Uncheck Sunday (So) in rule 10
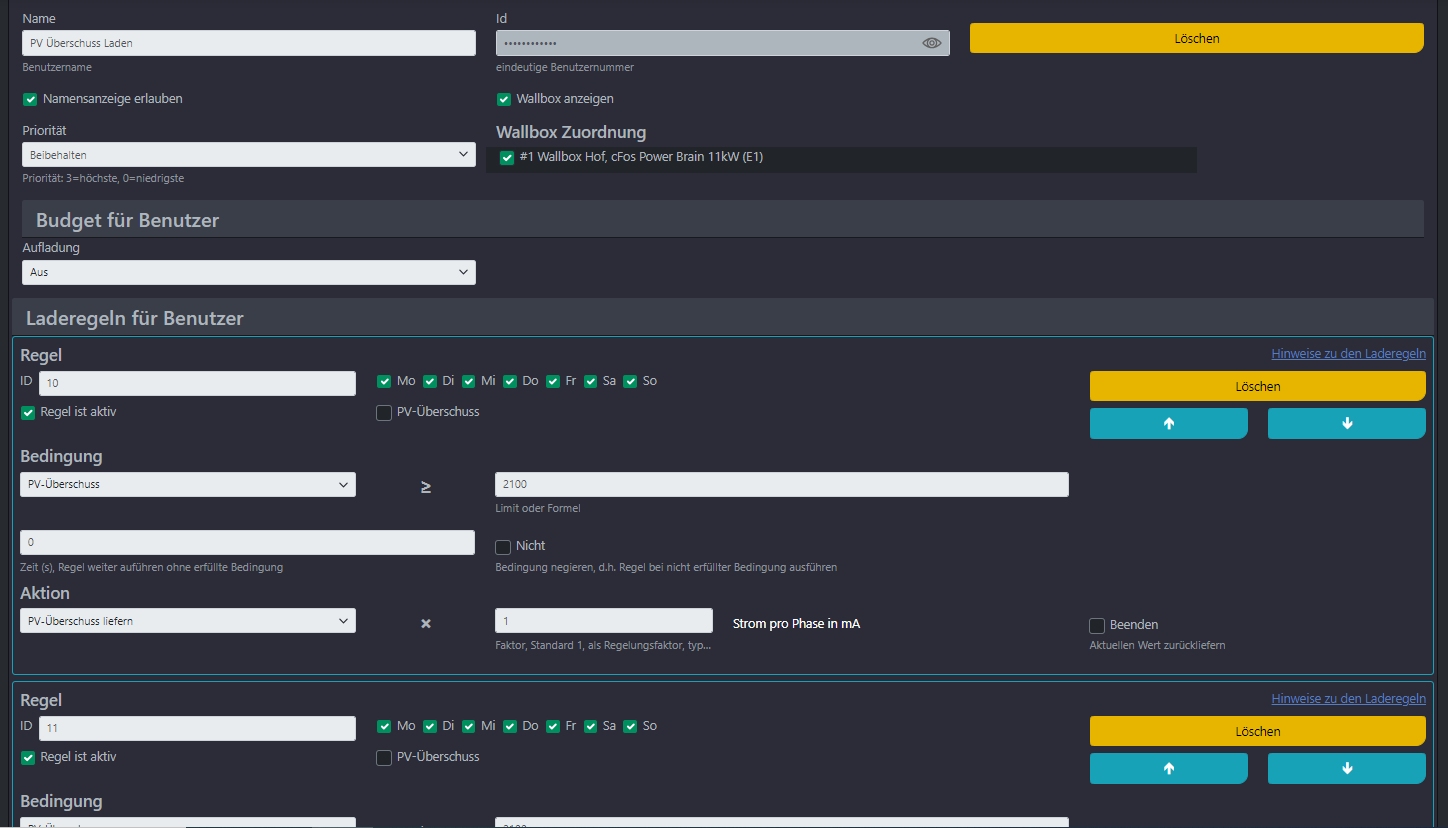This screenshot has width=1448, height=828. pyautogui.click(x=630, y=381)
